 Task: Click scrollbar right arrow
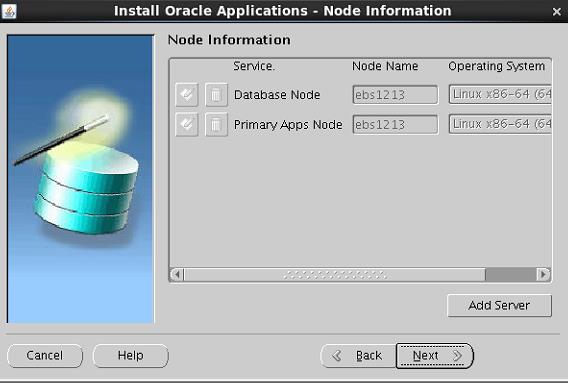pyautogui.click(x=543, y=275)
